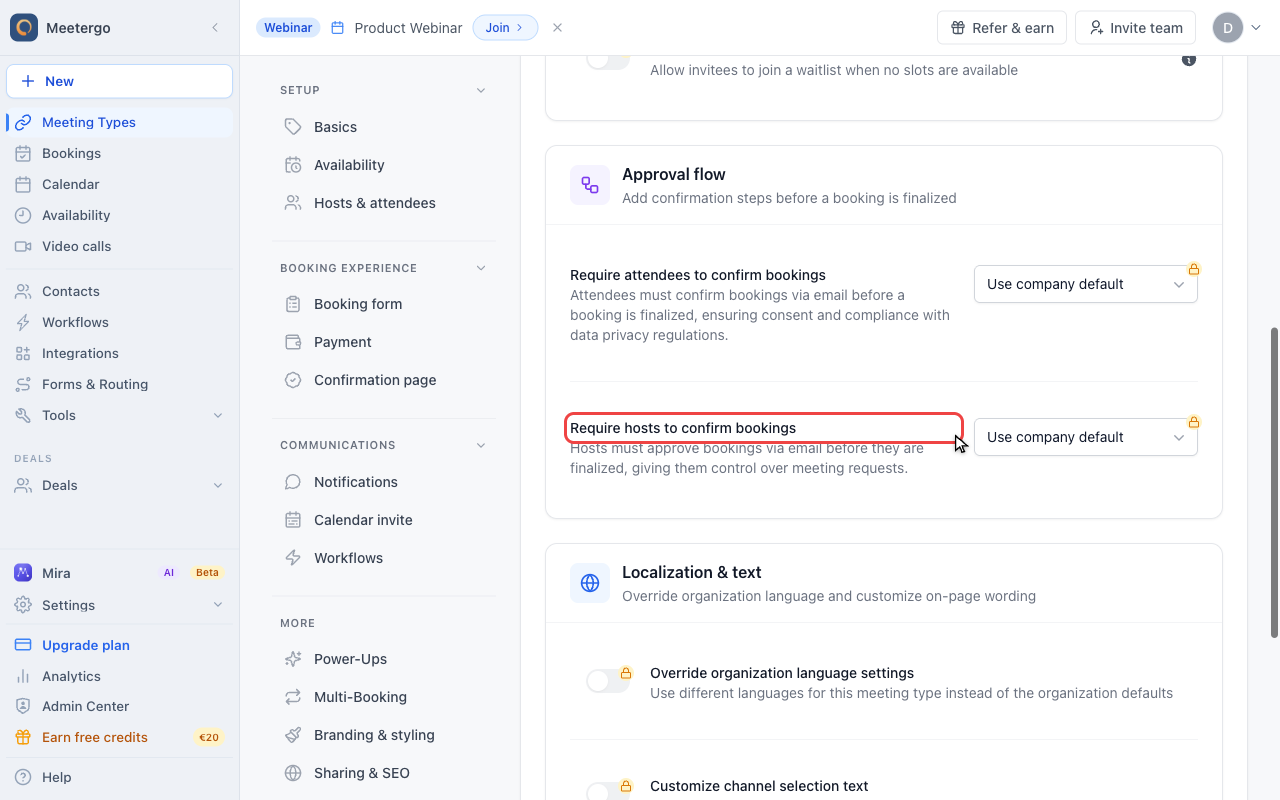Image resolution: width=1280 pixels, height=800 pixels.
Task: Click Refer & earn button
Action: (1002, 27)
